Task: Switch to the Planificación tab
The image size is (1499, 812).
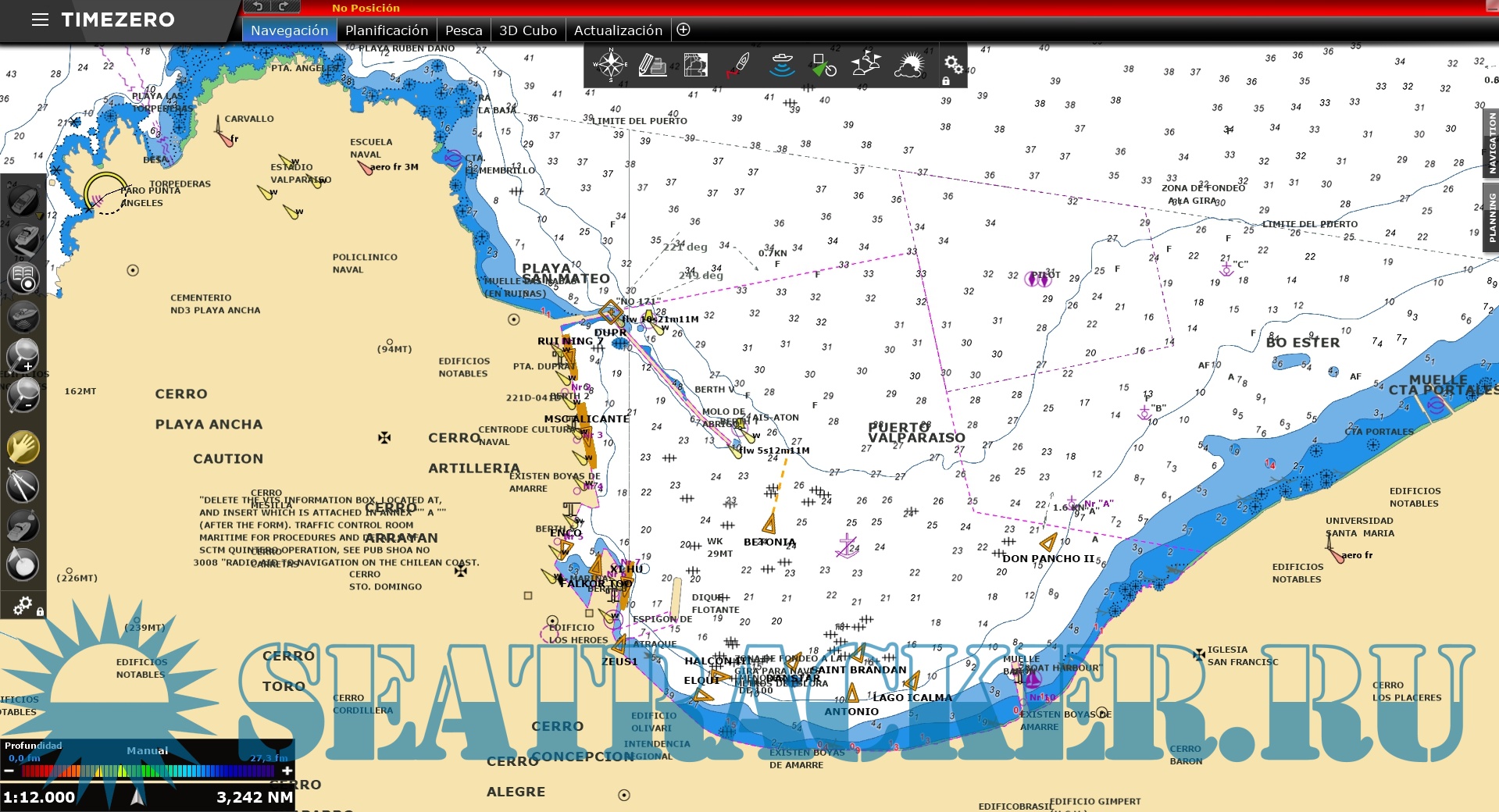Action: tap(387, 30)
